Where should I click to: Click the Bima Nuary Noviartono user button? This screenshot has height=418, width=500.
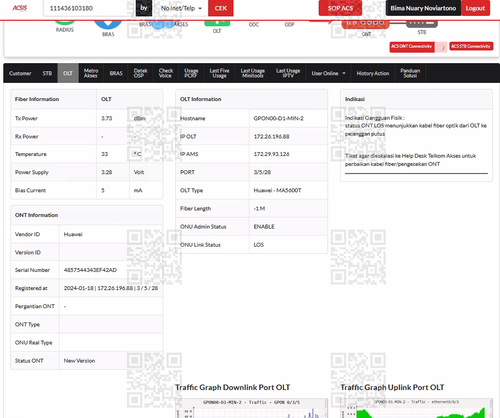pos(423,8)
